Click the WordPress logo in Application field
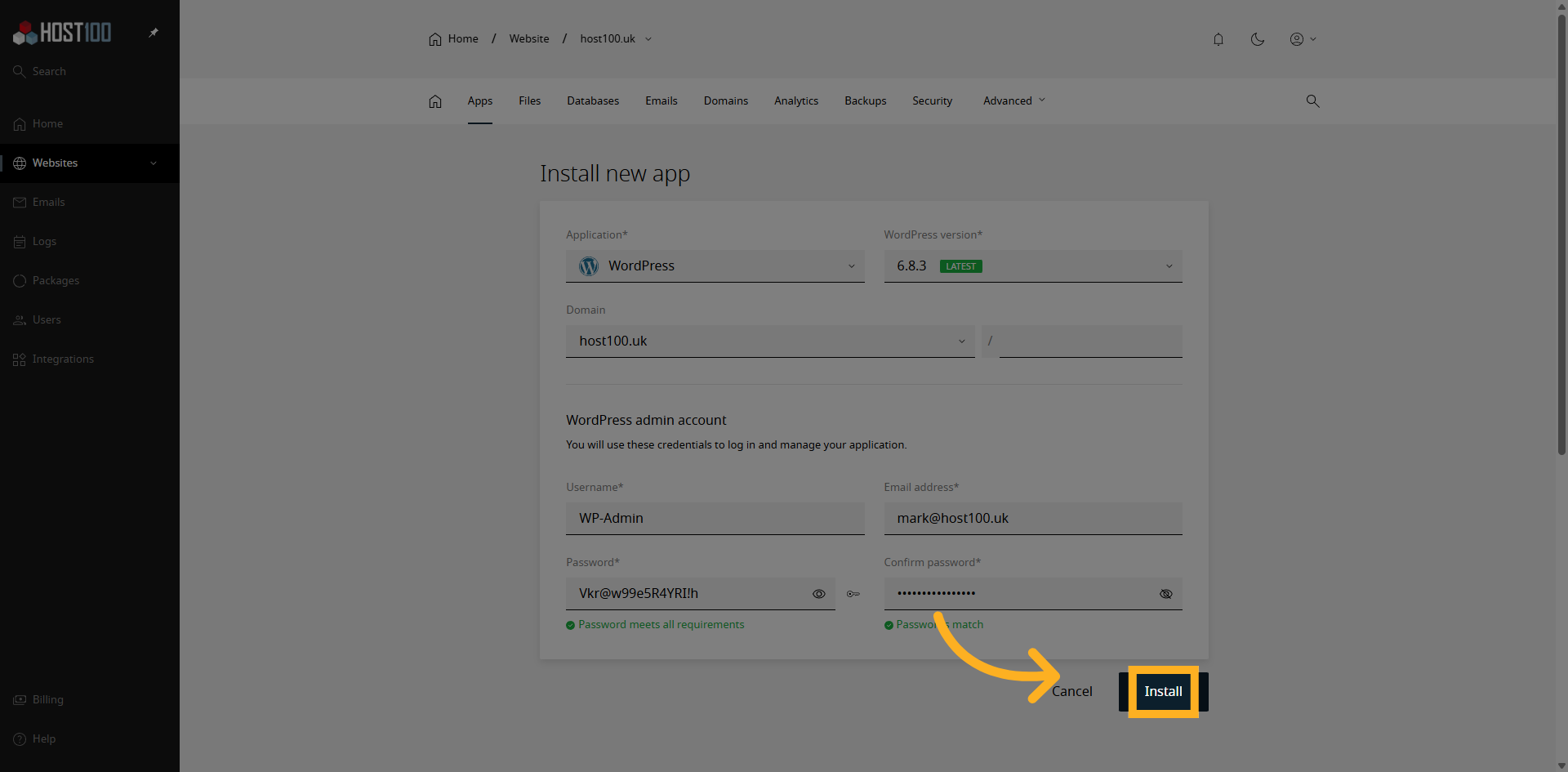 589,266
